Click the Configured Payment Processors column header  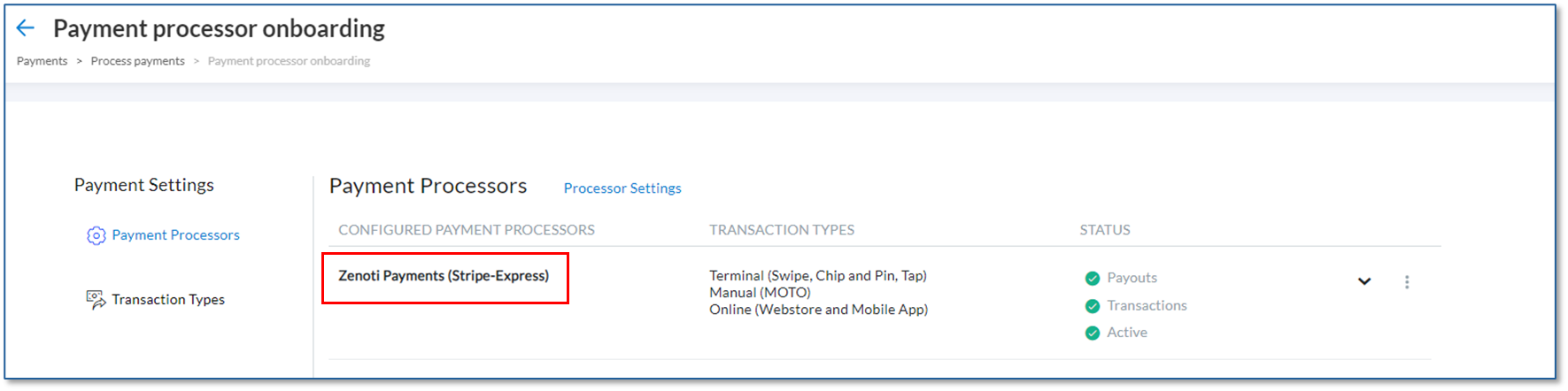pyautogui.click(x=467, y=230)
